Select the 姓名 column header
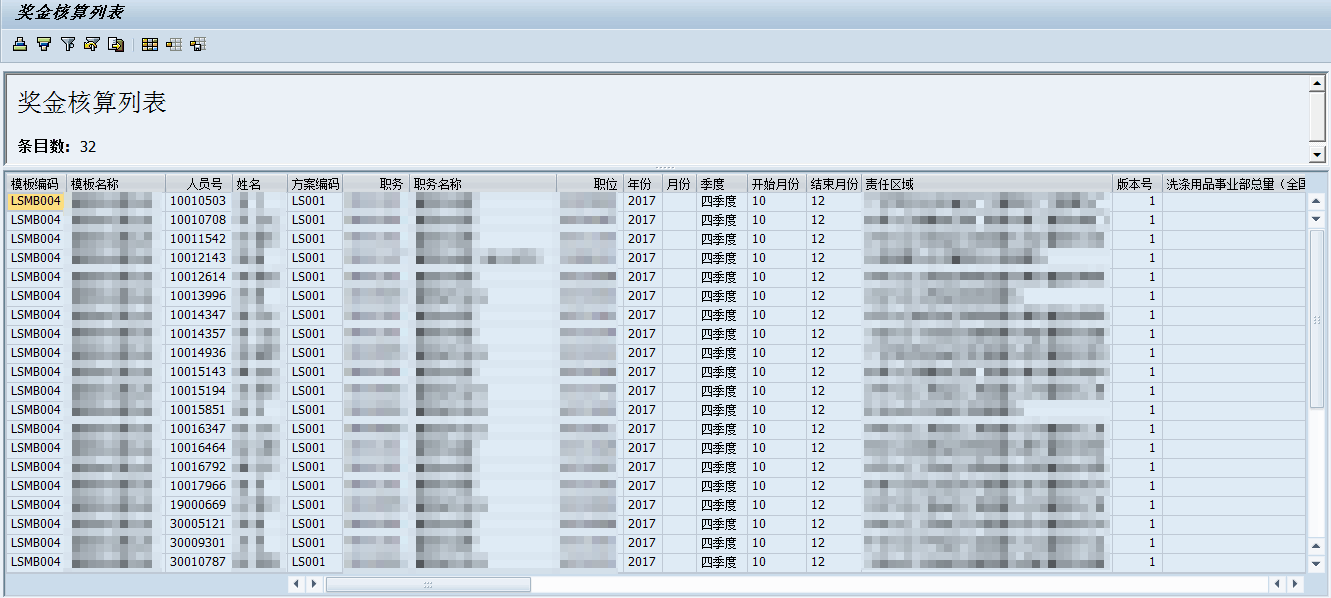1331x598 pixels. (258, 184)
